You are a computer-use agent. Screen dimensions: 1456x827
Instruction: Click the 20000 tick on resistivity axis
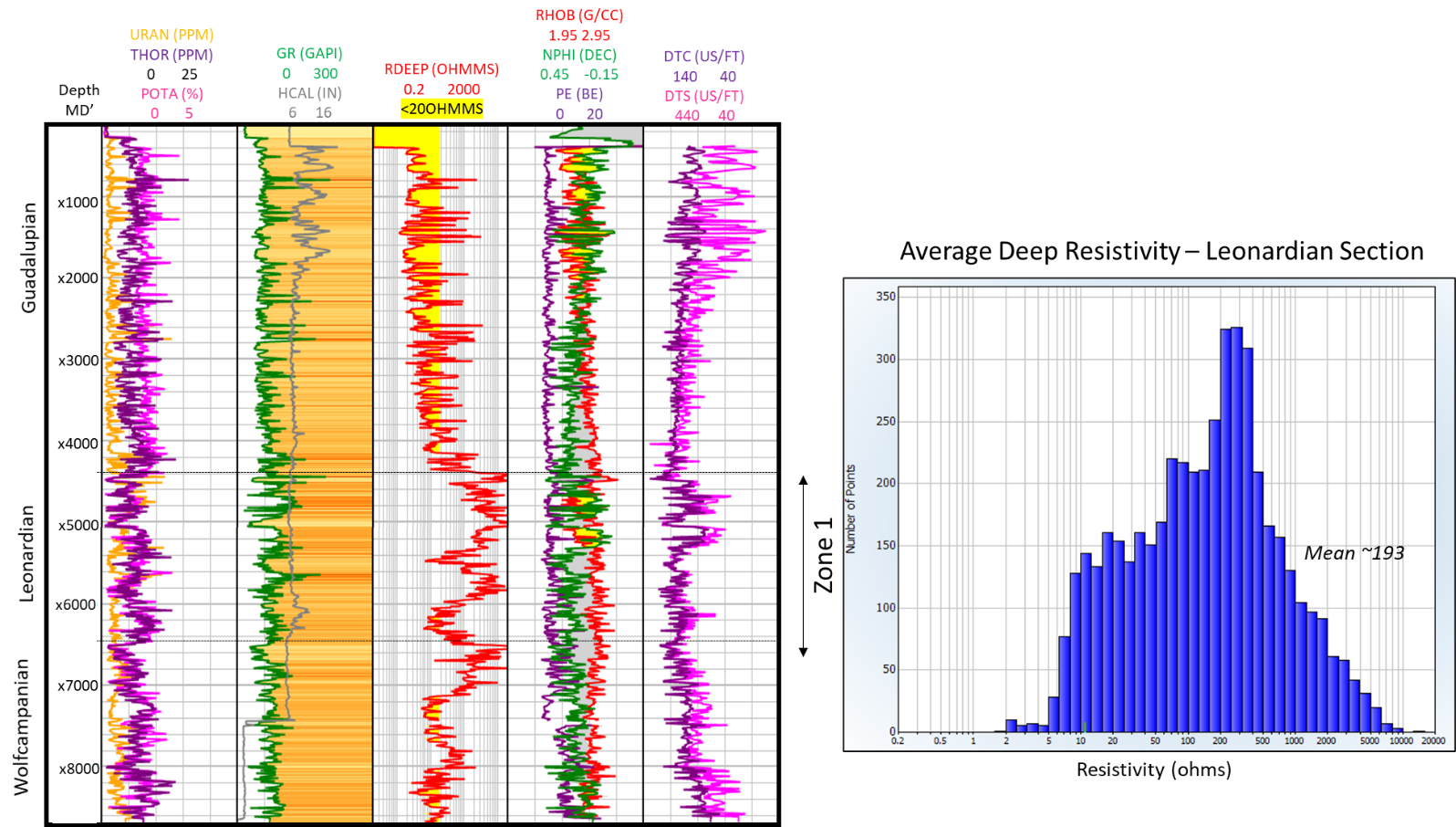coord(1433,741)
